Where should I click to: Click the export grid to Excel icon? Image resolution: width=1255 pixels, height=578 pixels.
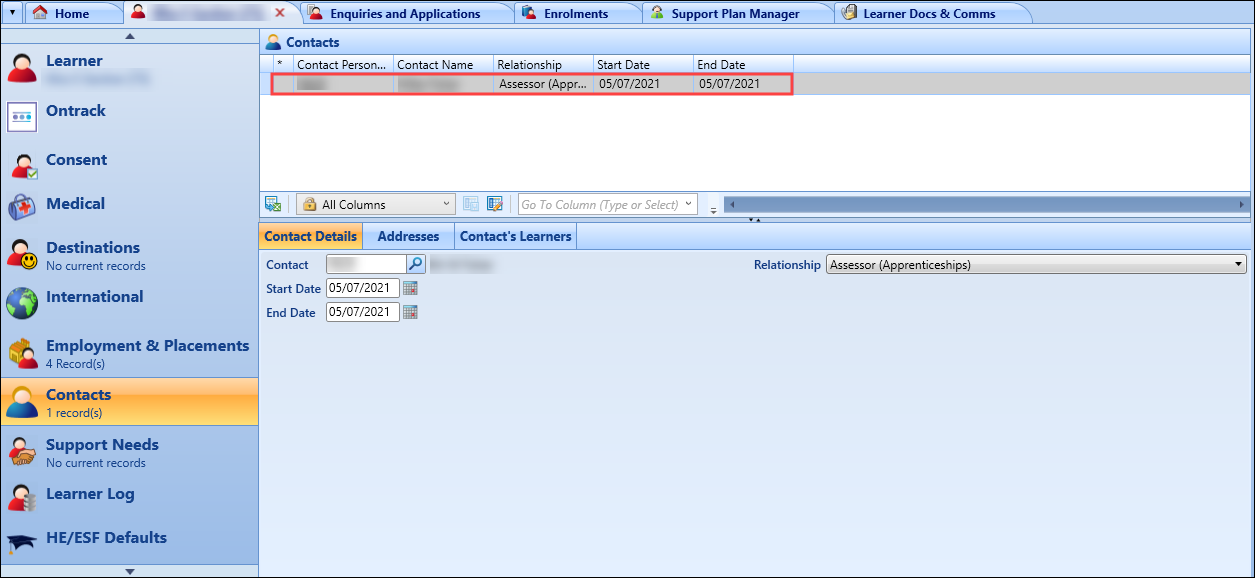pyautogui.click(x=273, y=204)
